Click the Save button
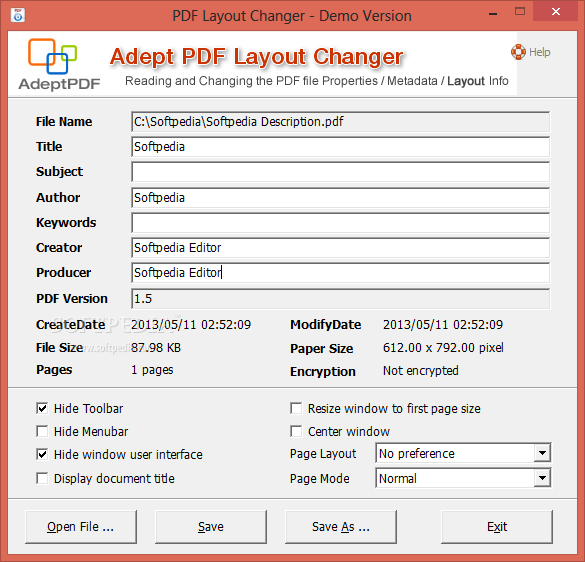Screen dimensions: 585x562 pos(211,527)
